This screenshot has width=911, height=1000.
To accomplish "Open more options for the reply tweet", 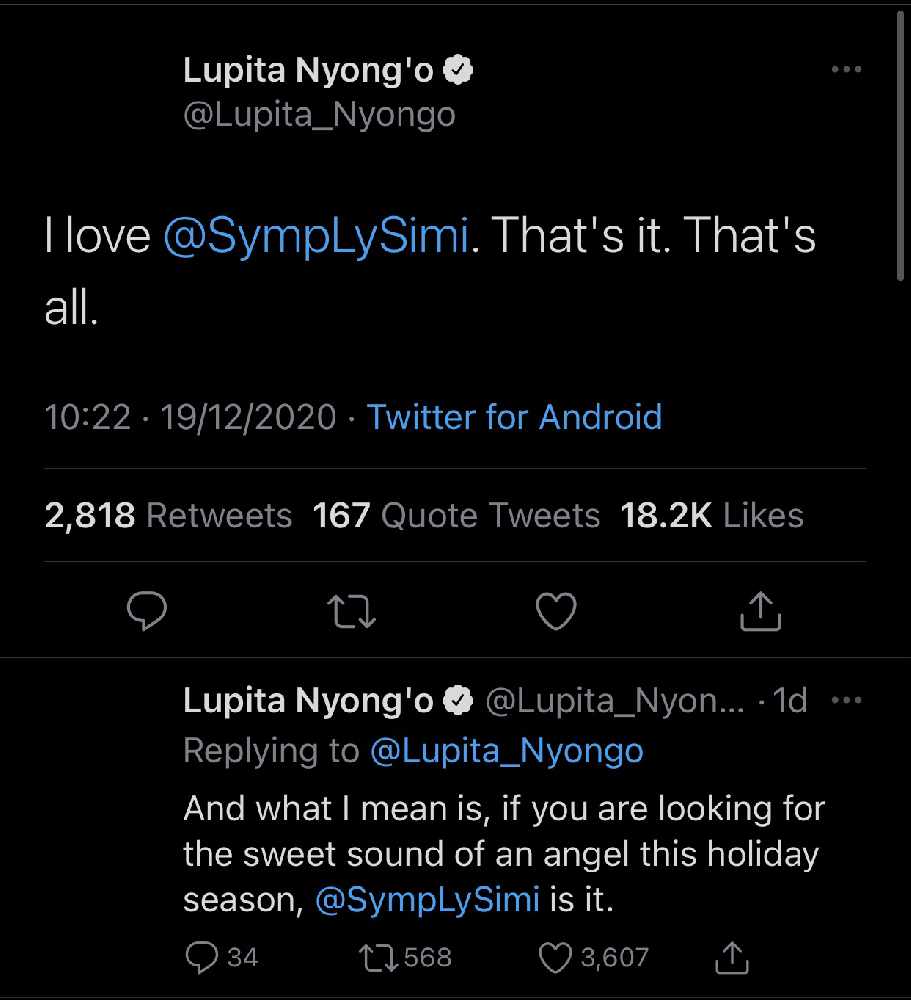I will point(846,701).
